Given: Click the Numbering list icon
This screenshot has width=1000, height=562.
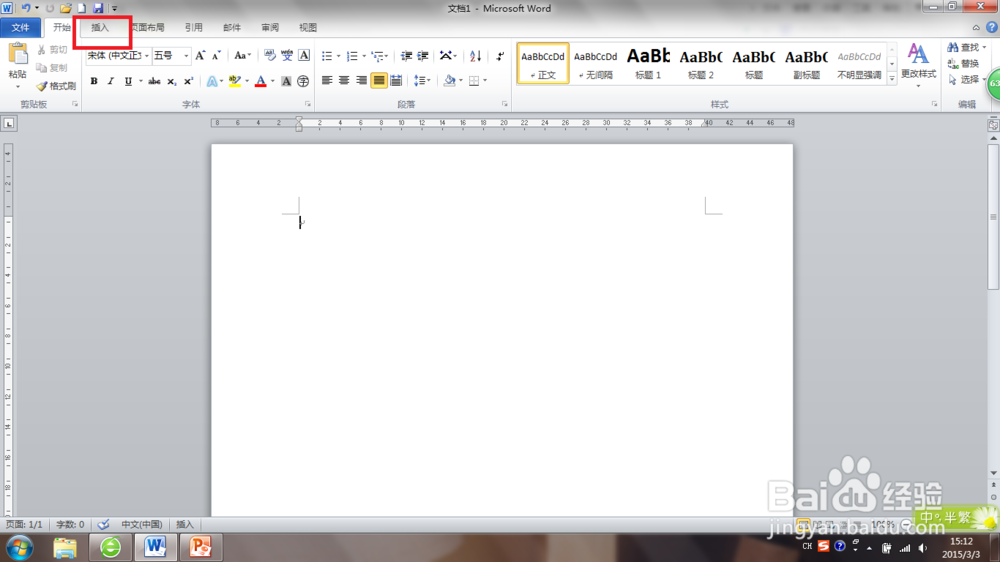Looking at the screenshot, I should point(352,56).
